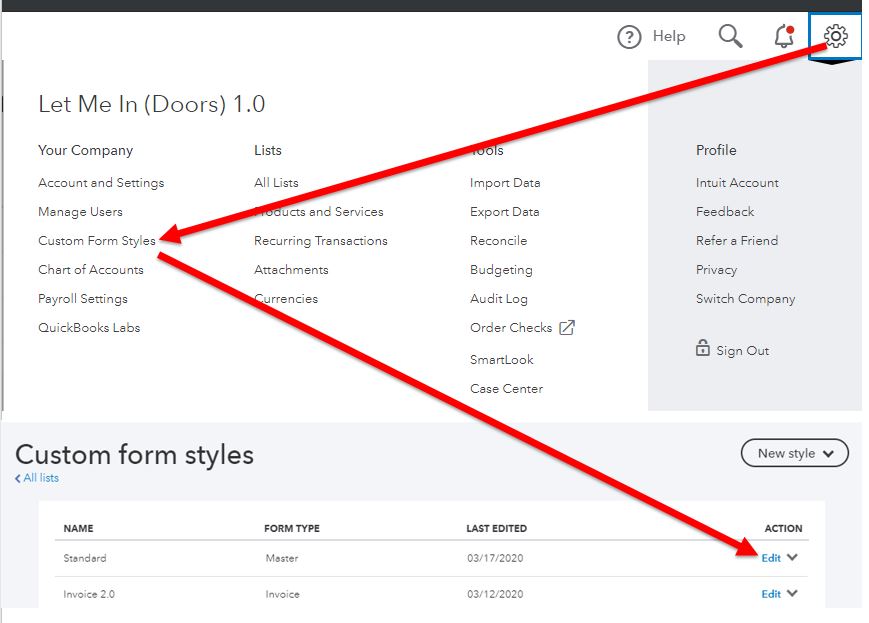Screen dimensions: 869x623
Task: Open Audit Log
Action: [499, 299]
